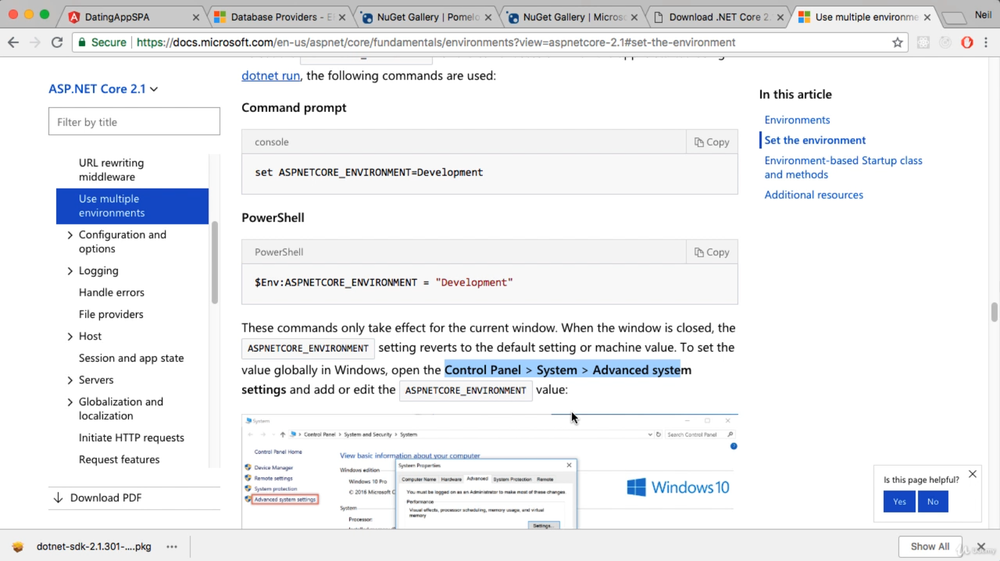Expand Globalization and localization section

point(70,402)
